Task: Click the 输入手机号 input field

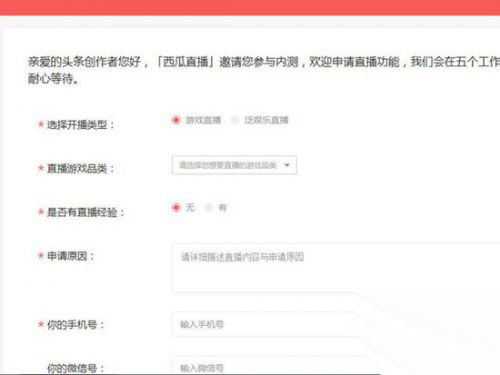Action: click(x=267, y=324)
